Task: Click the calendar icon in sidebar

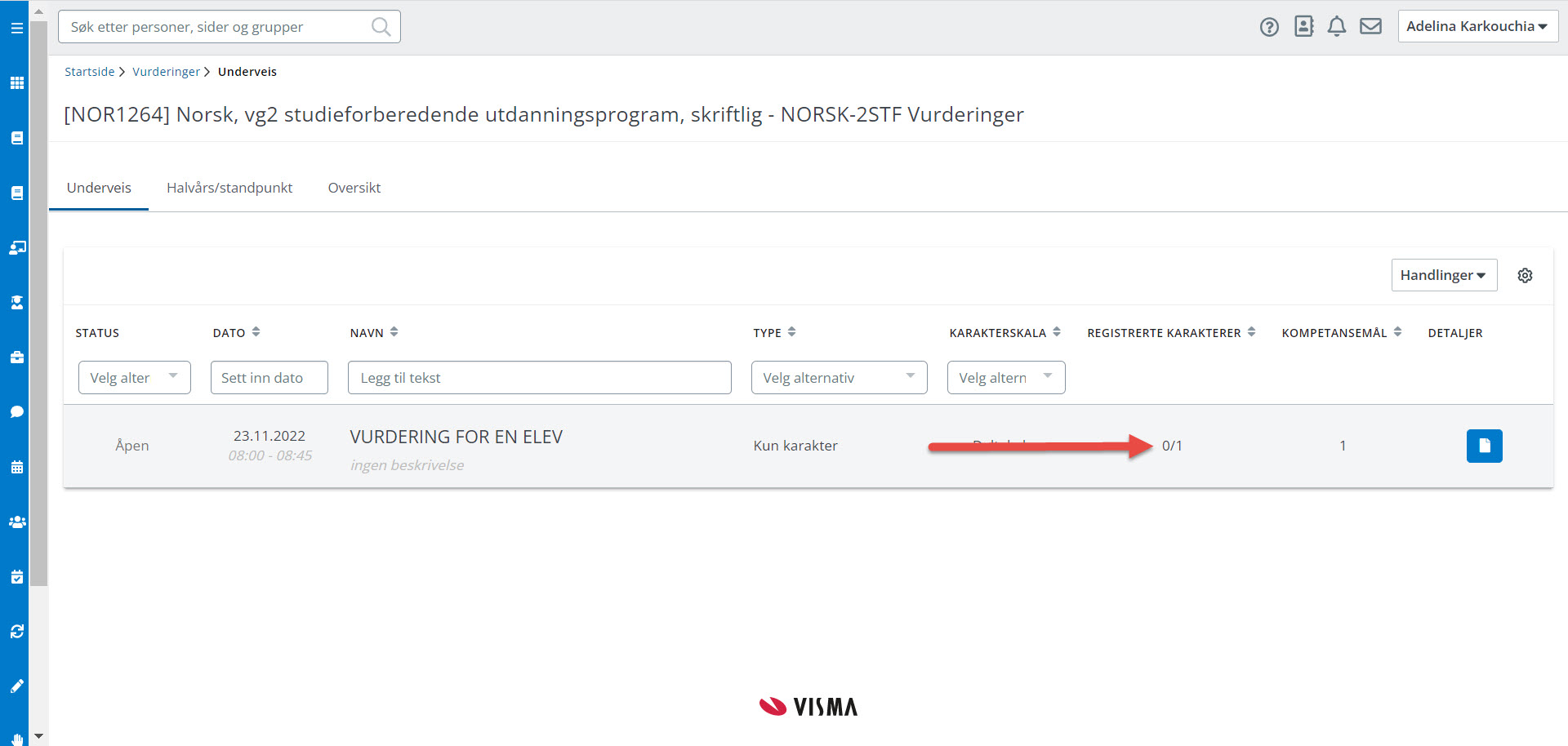Action: click(x=16, y=468)
